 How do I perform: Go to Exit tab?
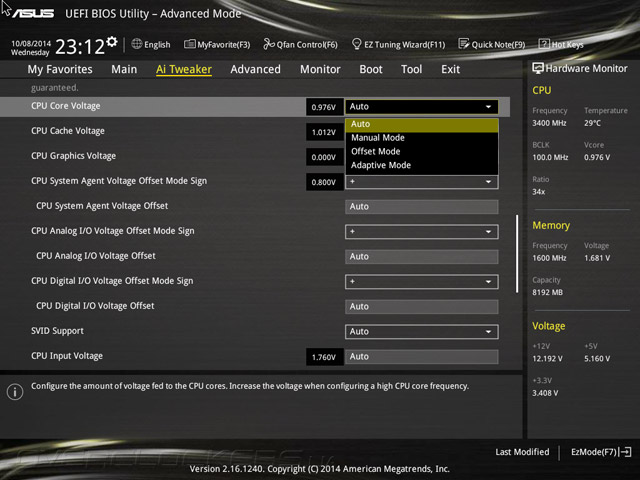450,69
